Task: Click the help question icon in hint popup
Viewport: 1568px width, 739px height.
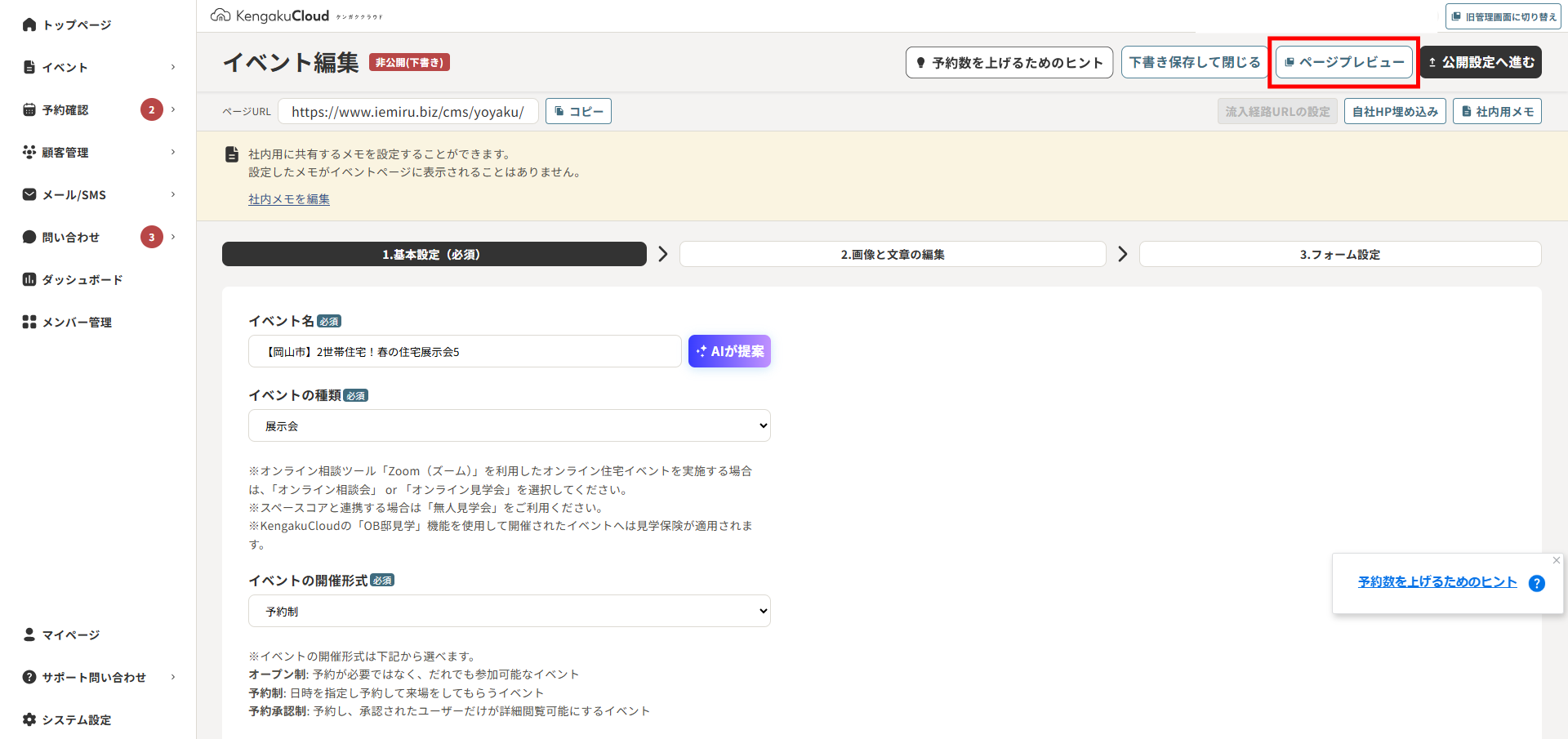Action: (x=1538, y=583)
